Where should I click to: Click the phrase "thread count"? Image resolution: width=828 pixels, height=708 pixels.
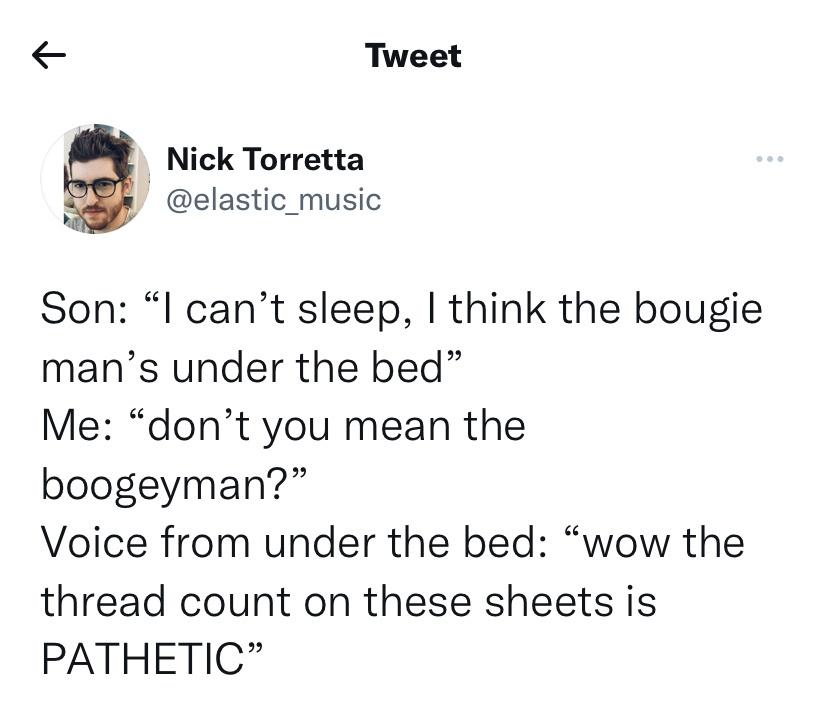click(x=166, y=603)
